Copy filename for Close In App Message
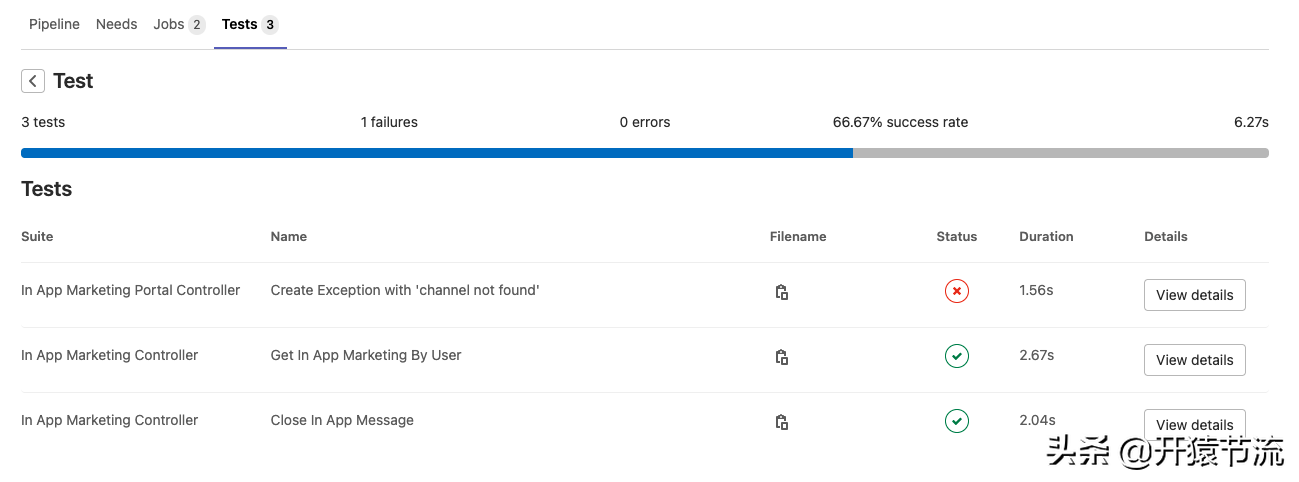 pyautogui.click(x=782, y=422)
